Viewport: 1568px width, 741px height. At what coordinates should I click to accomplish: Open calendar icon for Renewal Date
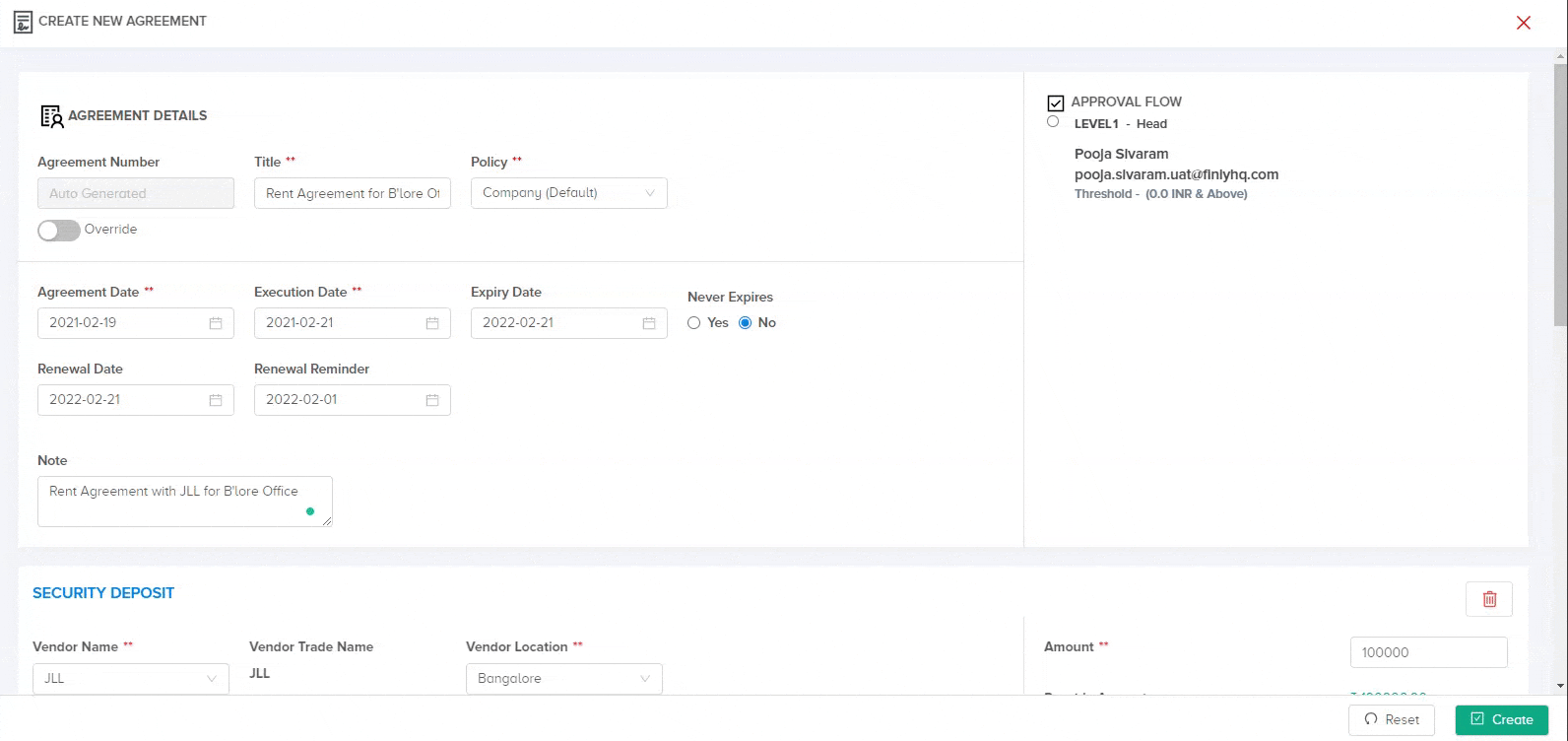pyautogui.click(x=216, y=400)
